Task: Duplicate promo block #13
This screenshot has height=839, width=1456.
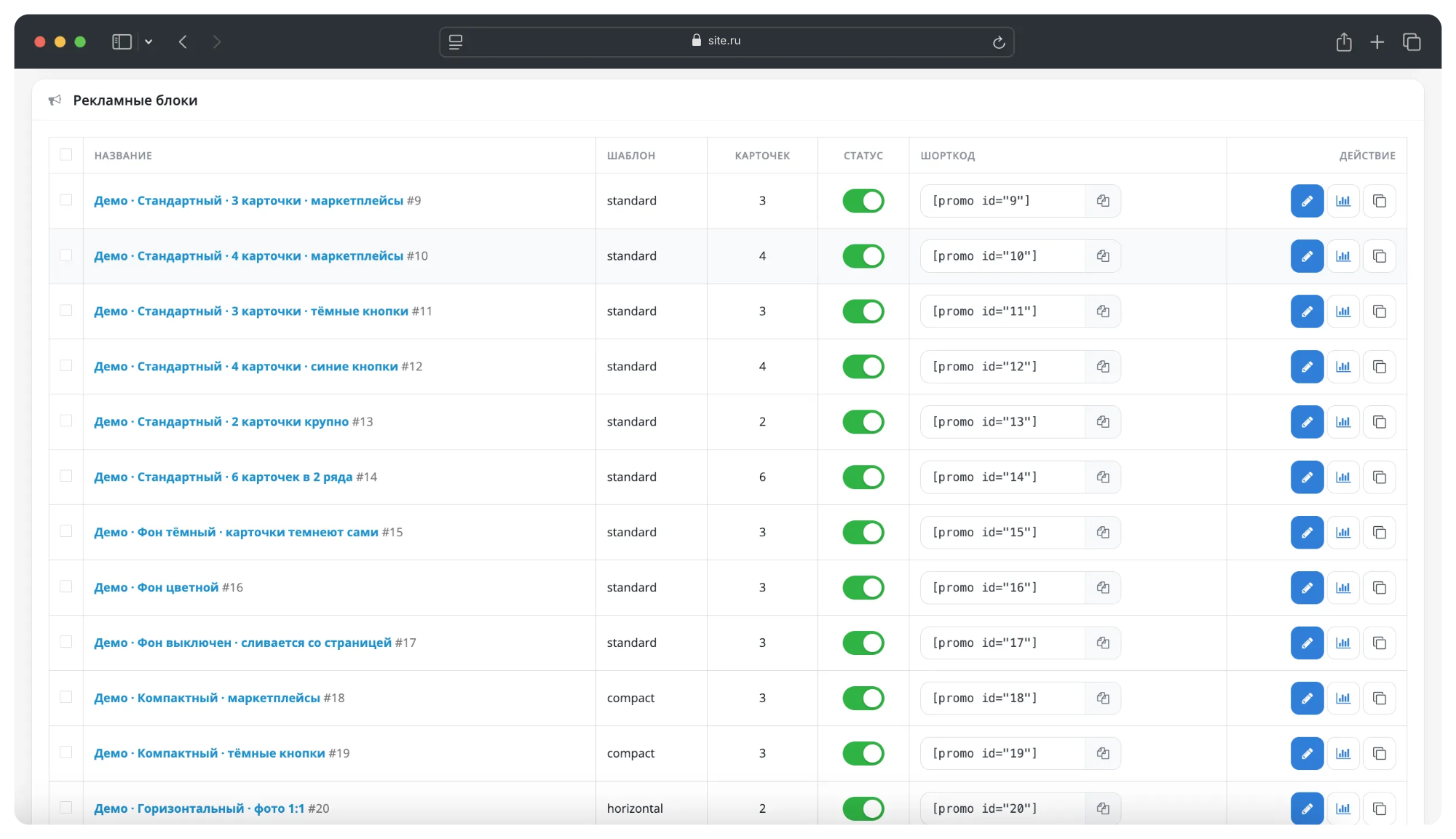Action: [1380, 422]
